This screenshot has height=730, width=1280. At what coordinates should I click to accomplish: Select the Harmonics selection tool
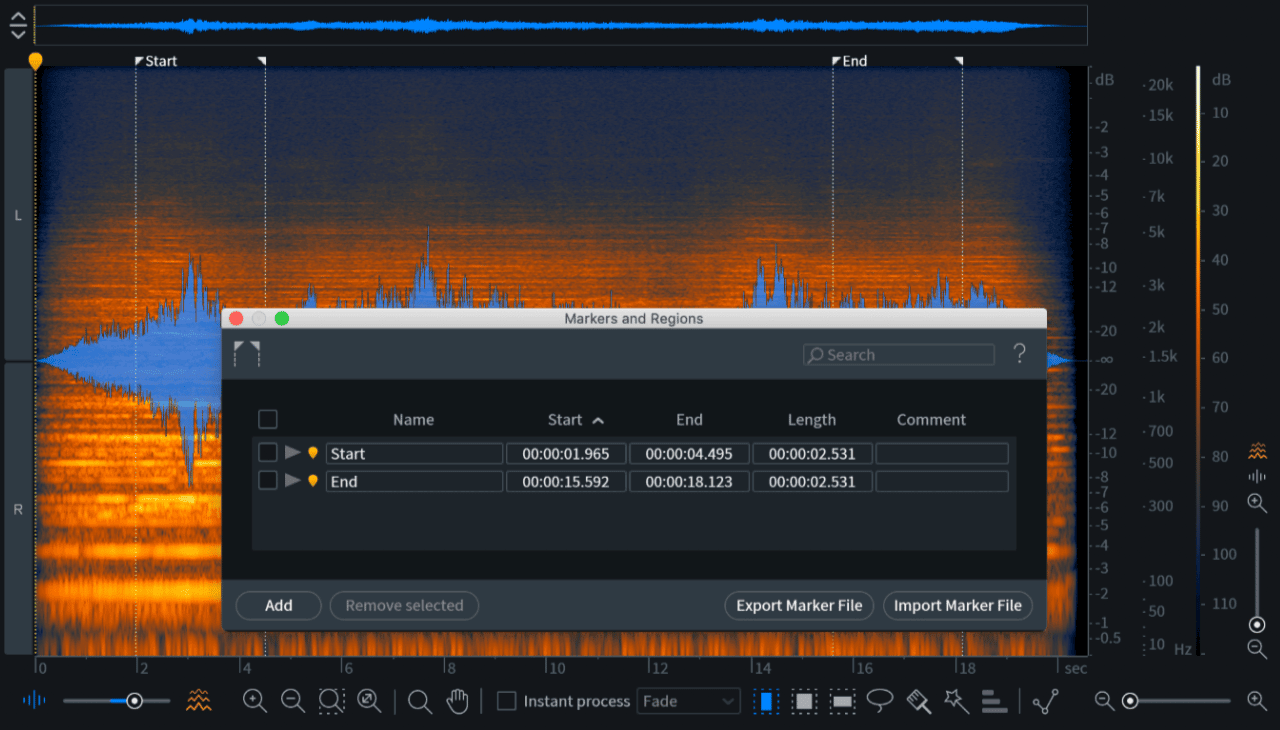pyautogui.click(x=994, y=701)
